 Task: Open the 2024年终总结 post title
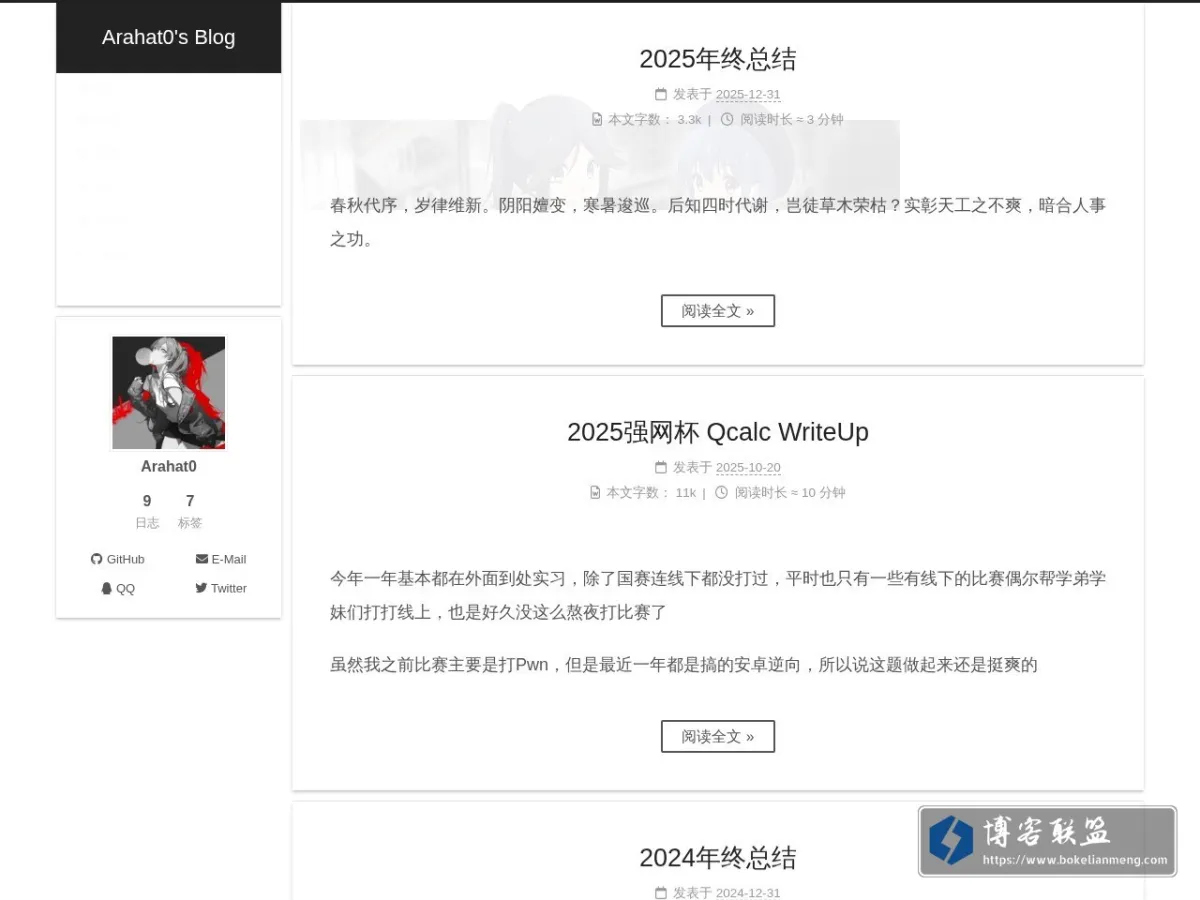point(718,858)
